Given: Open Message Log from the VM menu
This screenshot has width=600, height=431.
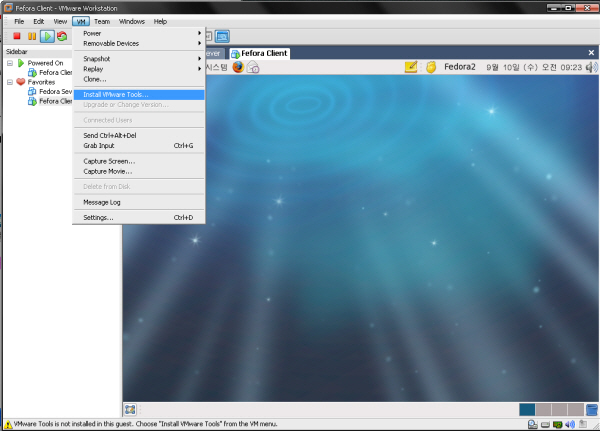Looking at the screenshot, I should point(139,202).
